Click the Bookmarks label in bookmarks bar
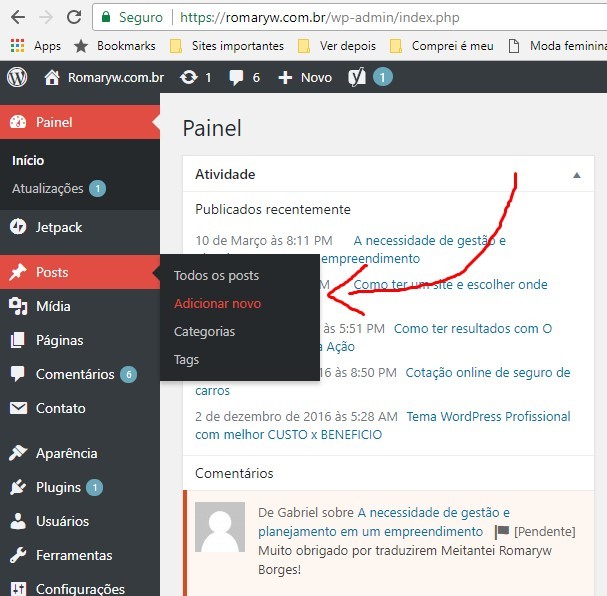The image size is (607, 596). [x=126, y=46]
